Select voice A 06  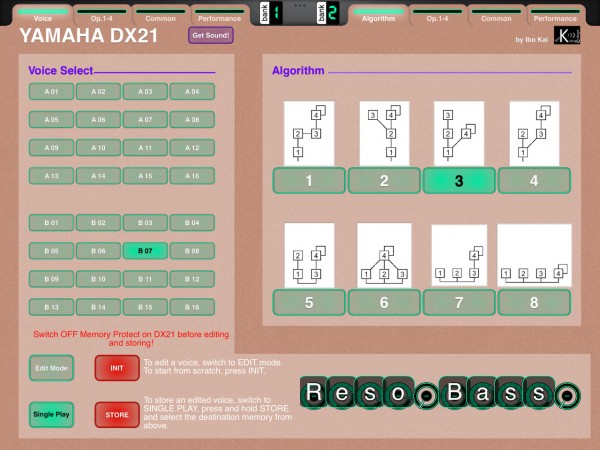pos(98,119)
